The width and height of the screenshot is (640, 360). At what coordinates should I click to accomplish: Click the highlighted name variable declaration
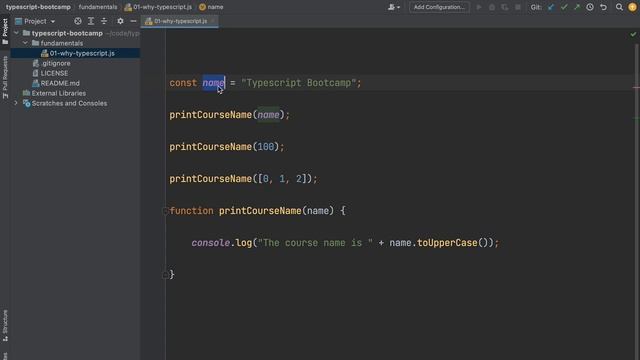[x=213, y=83]
